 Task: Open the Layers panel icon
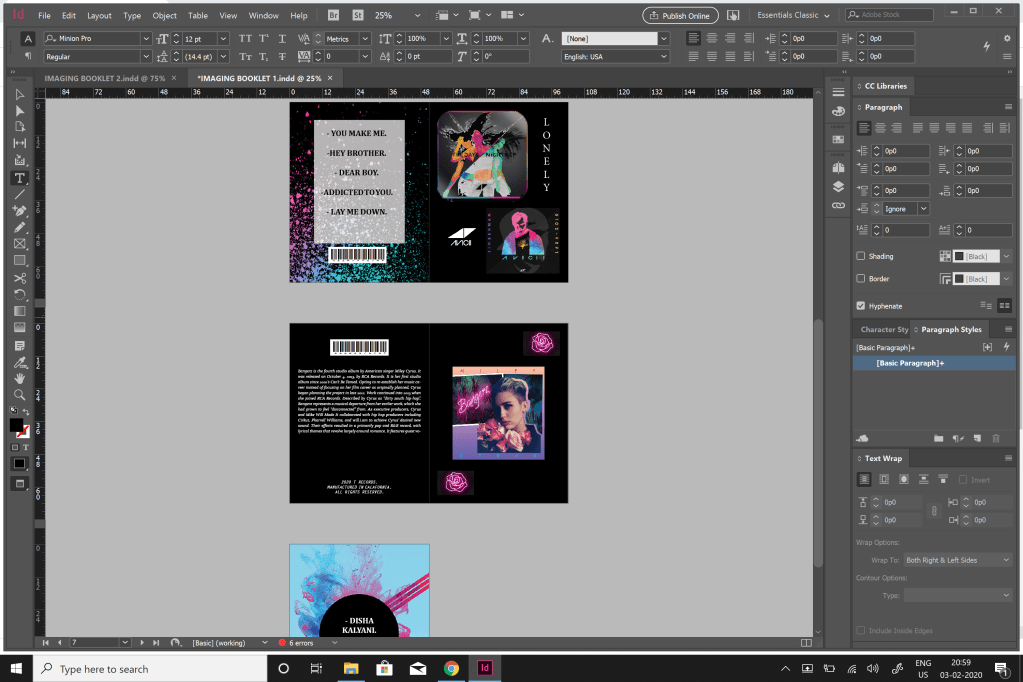(838, 187)
